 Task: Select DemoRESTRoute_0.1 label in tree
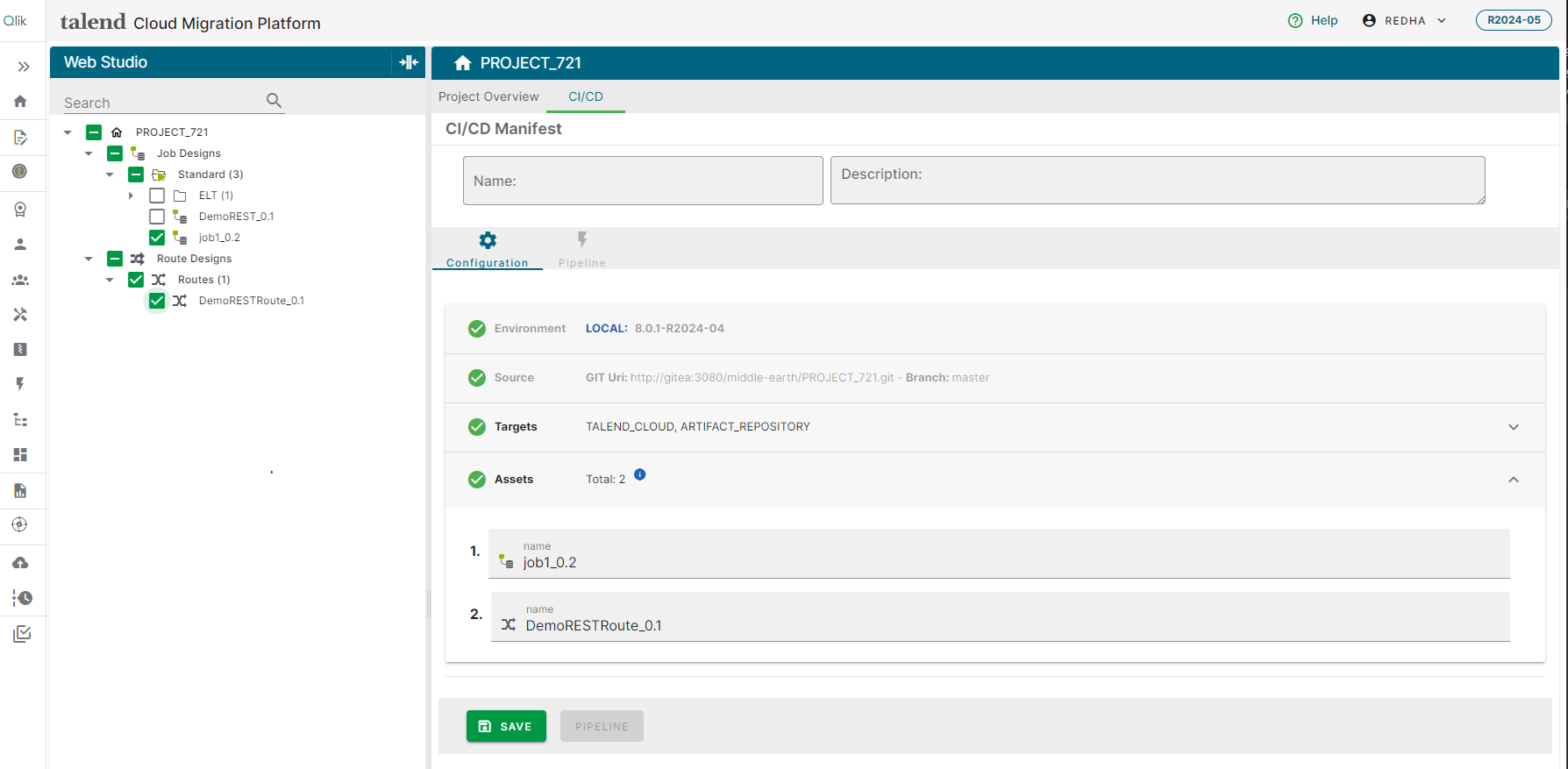click(x=252, y=301)
